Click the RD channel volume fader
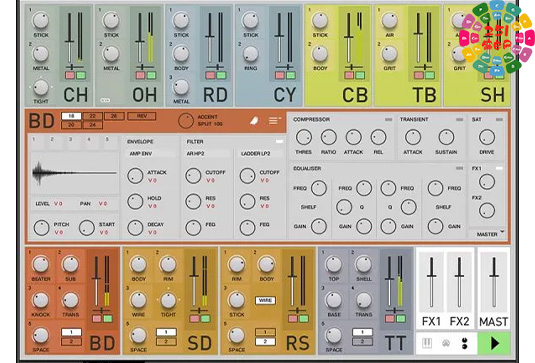 (x=209, y=38)
